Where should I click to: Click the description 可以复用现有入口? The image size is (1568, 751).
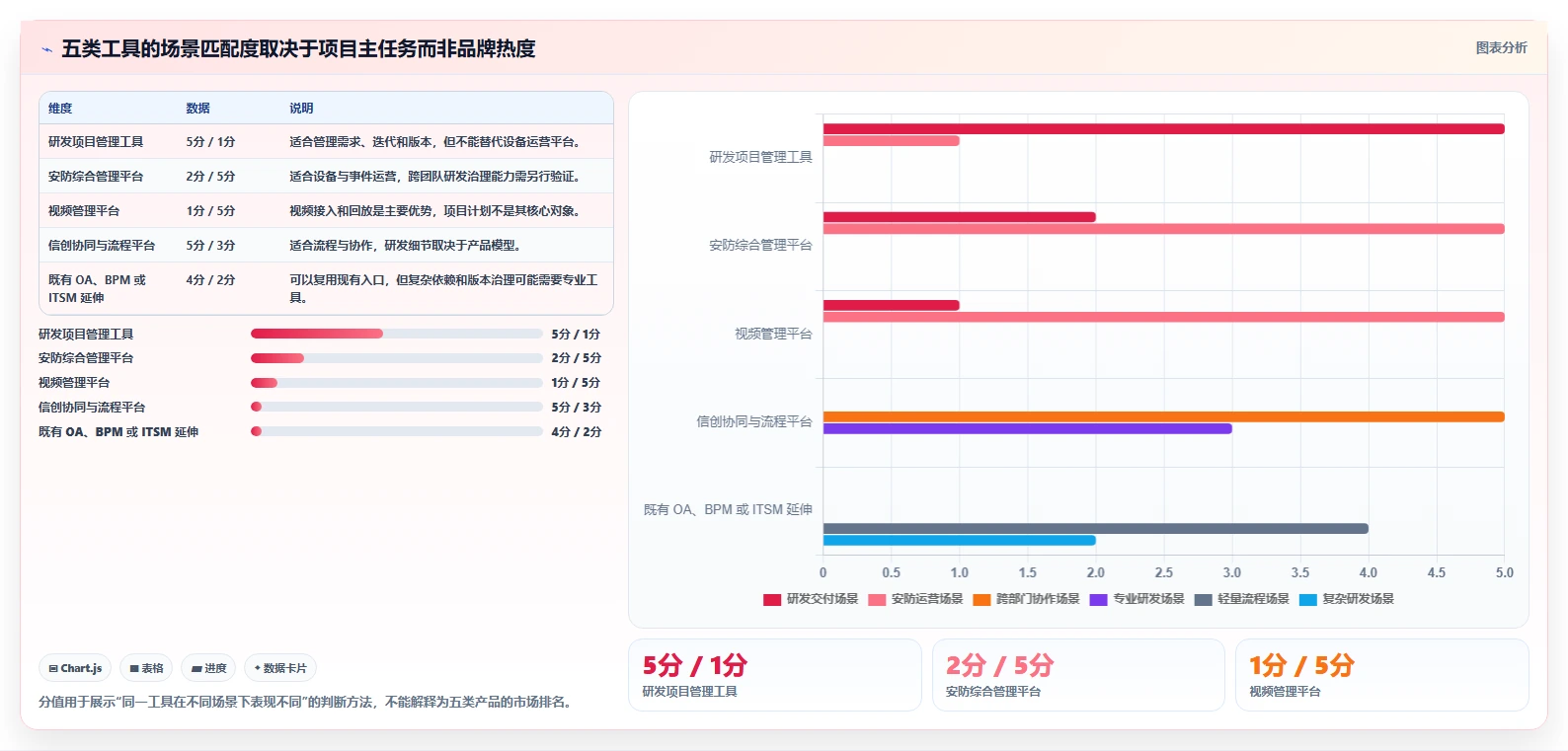(443, 289)
